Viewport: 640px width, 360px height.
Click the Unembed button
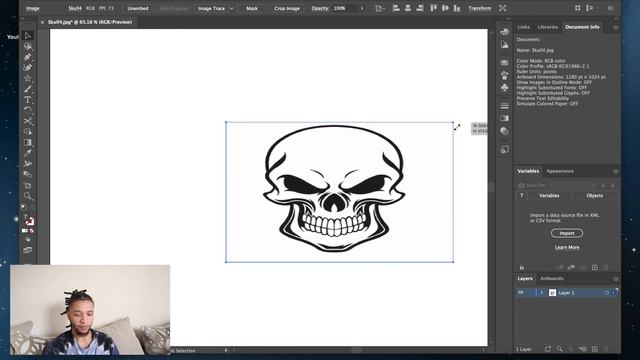(138, 8)
